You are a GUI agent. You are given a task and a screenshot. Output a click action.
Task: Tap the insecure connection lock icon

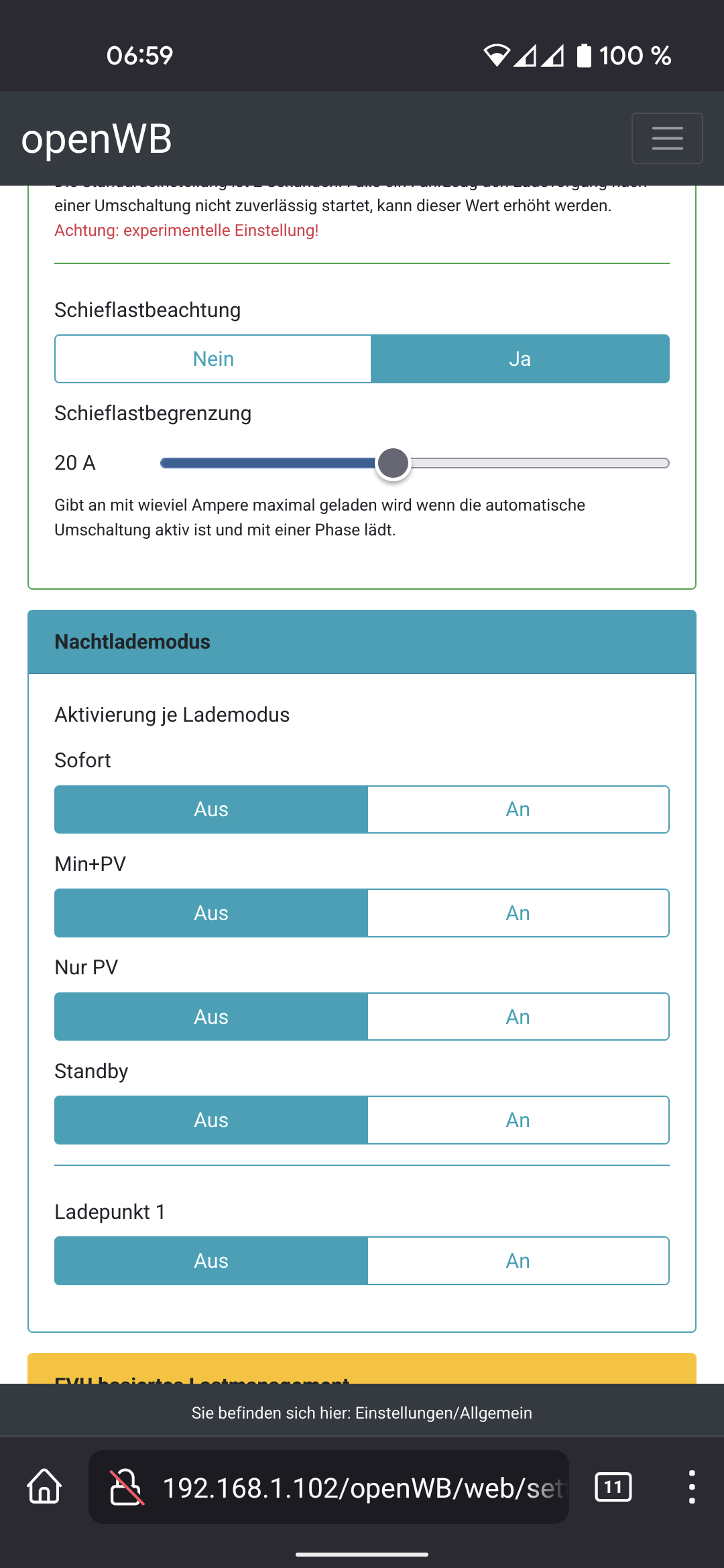[126, 1486]
